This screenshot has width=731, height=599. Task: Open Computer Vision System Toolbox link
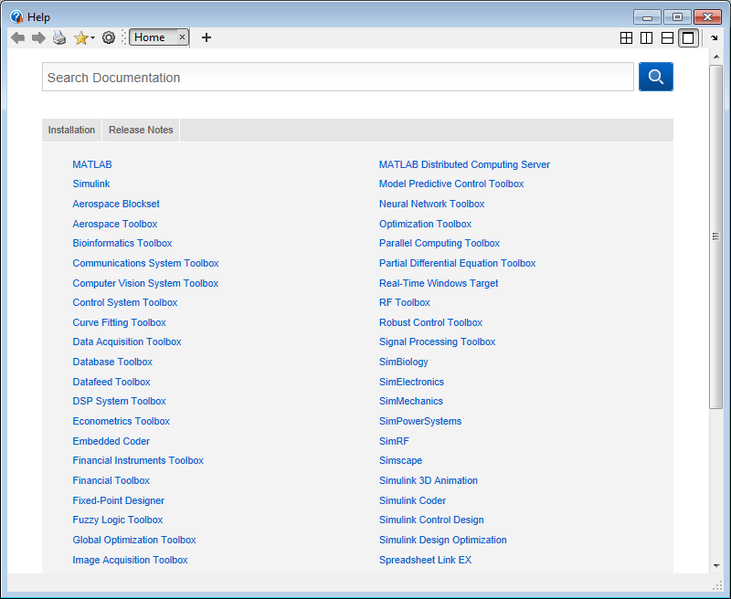[145, 283]
